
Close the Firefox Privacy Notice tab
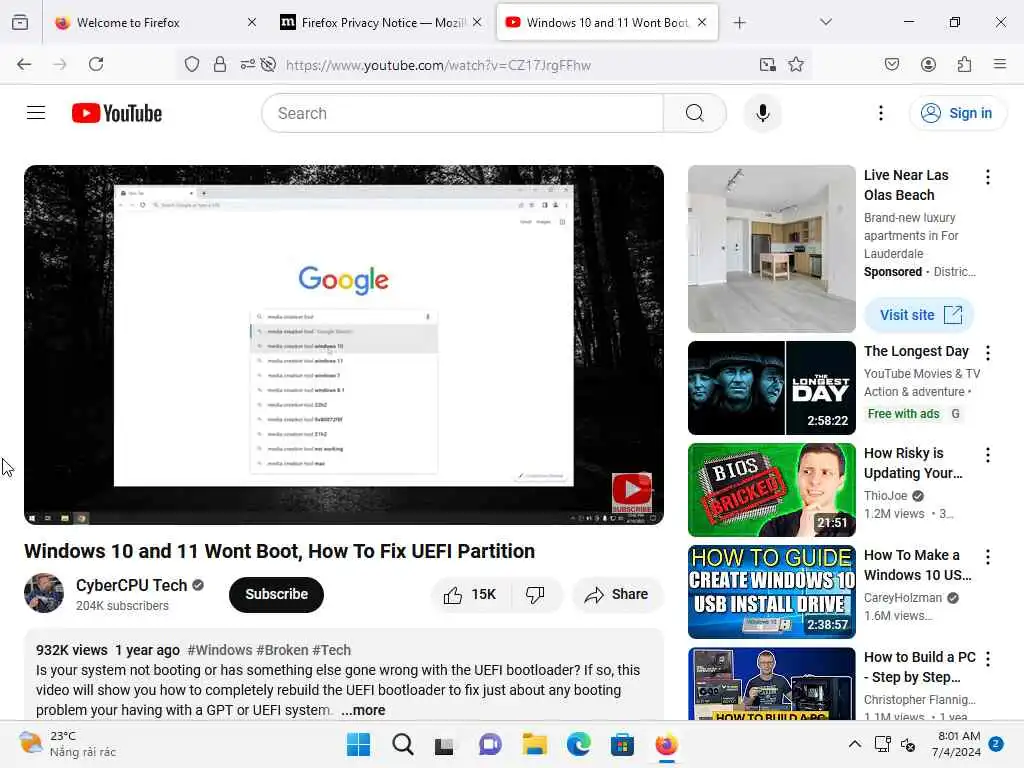coord(477,22)
